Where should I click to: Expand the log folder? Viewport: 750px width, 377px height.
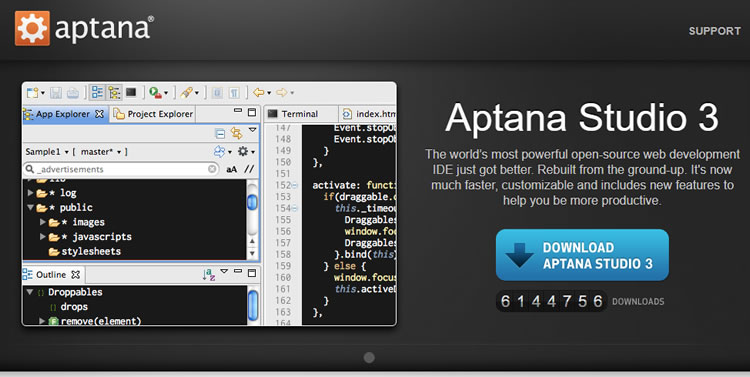(x=31, y=193)
